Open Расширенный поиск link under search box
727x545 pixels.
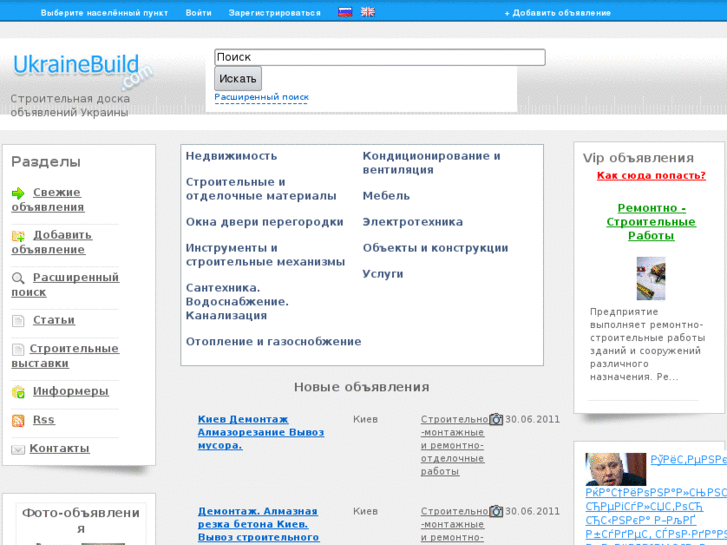(x=261, y=97)
